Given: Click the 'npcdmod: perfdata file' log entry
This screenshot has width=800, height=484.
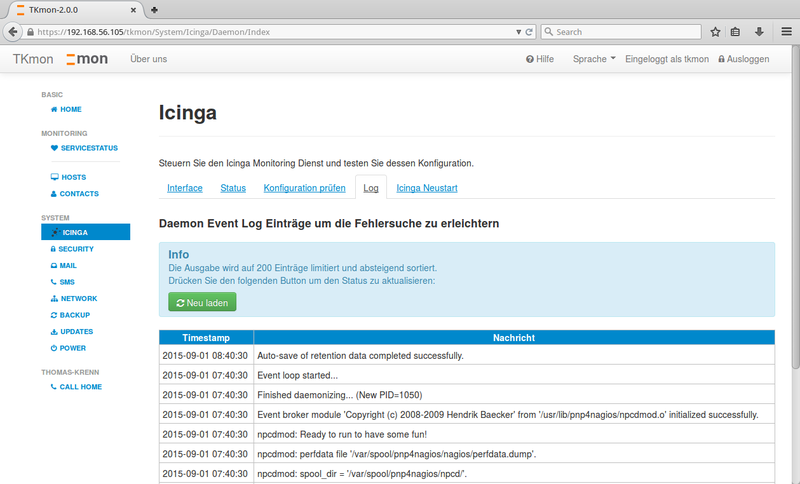Looking at the screenshot, I should 396,454.
